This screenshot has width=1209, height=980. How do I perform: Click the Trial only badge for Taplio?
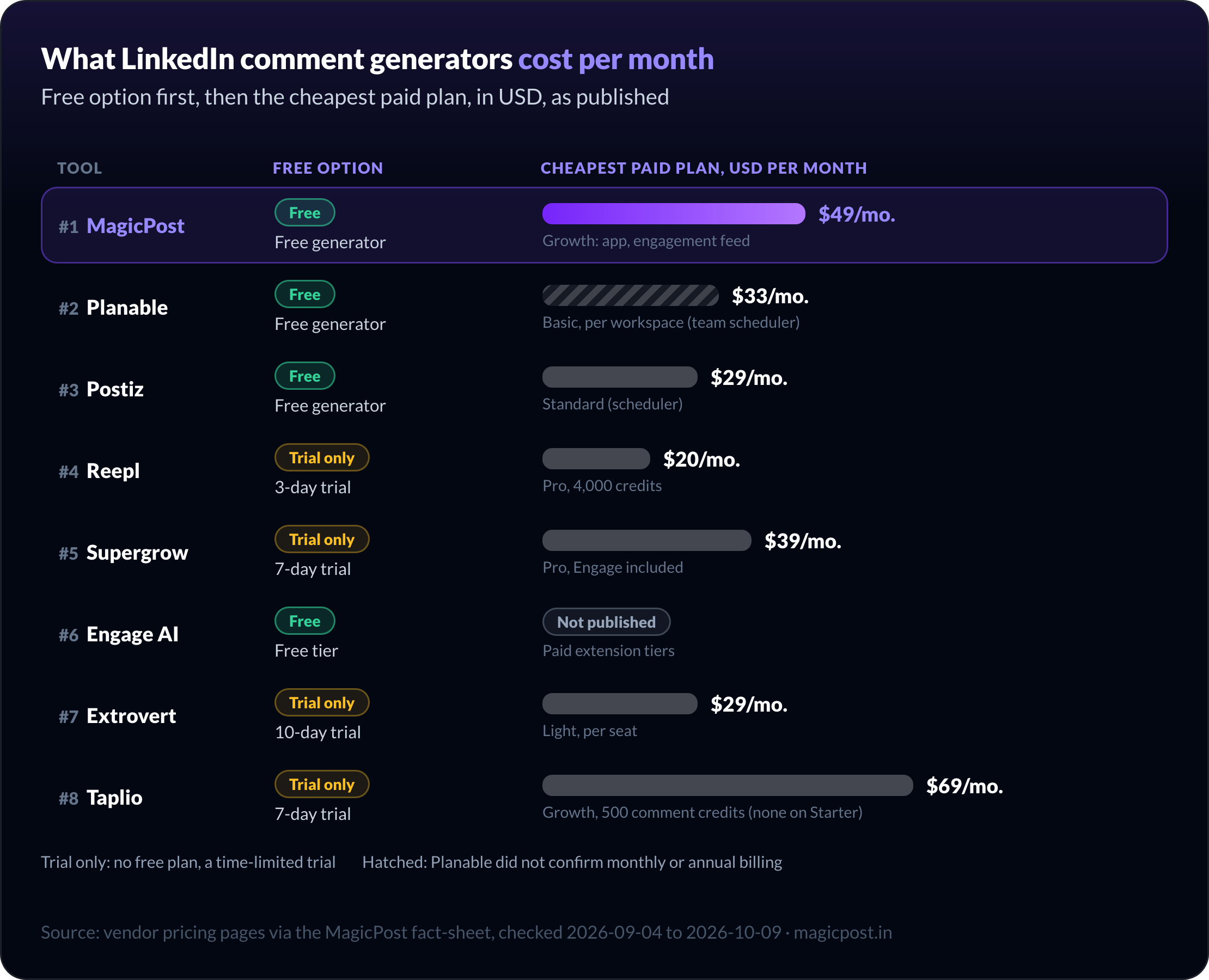[322, 784]
